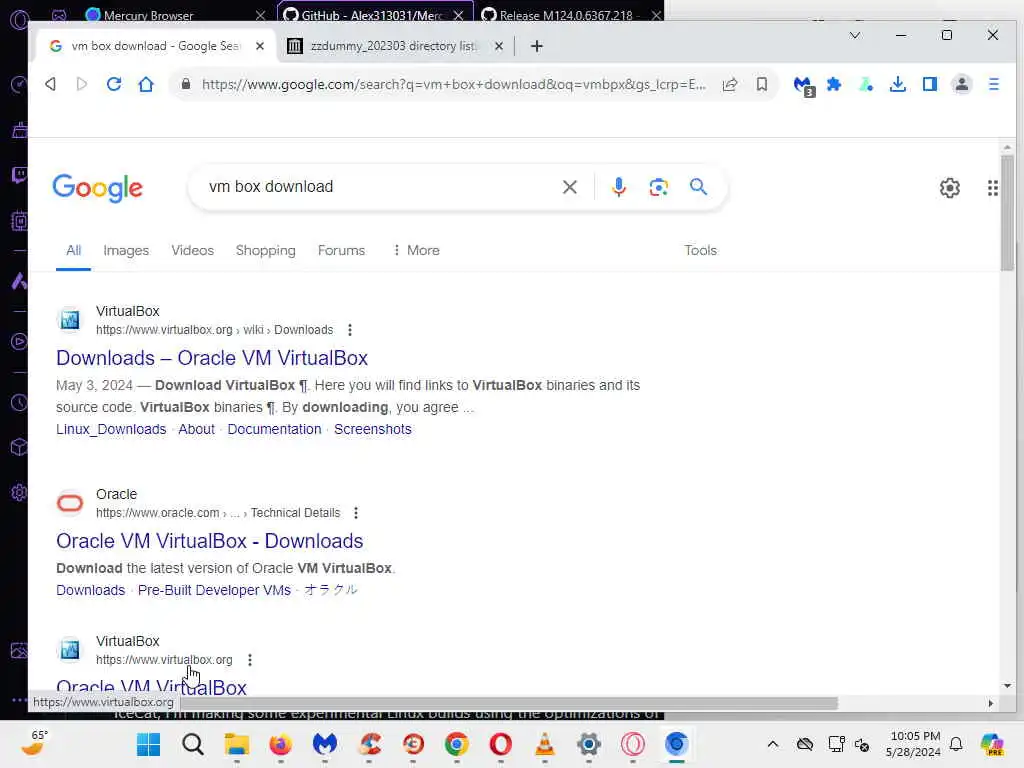Open a new tab with plus button
This screenshot has width=1024, height=768.
click(537, 46)
